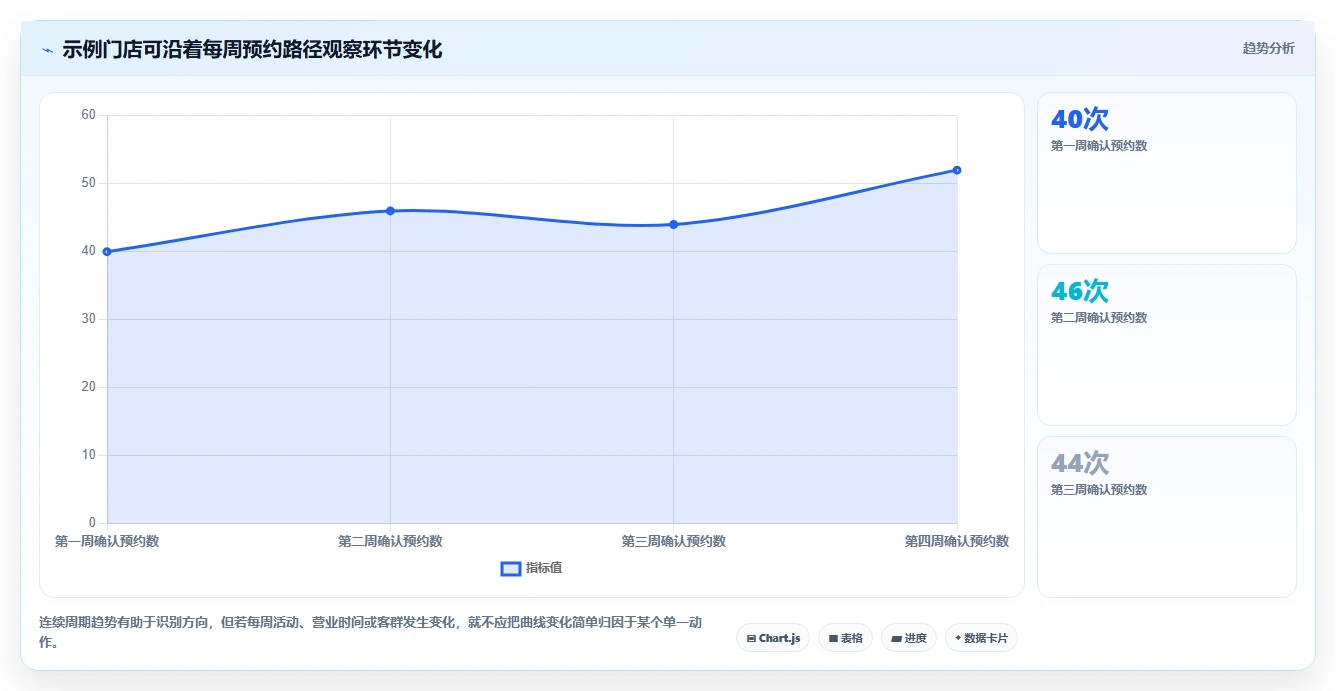Click the trend icon beside the title

47,50
